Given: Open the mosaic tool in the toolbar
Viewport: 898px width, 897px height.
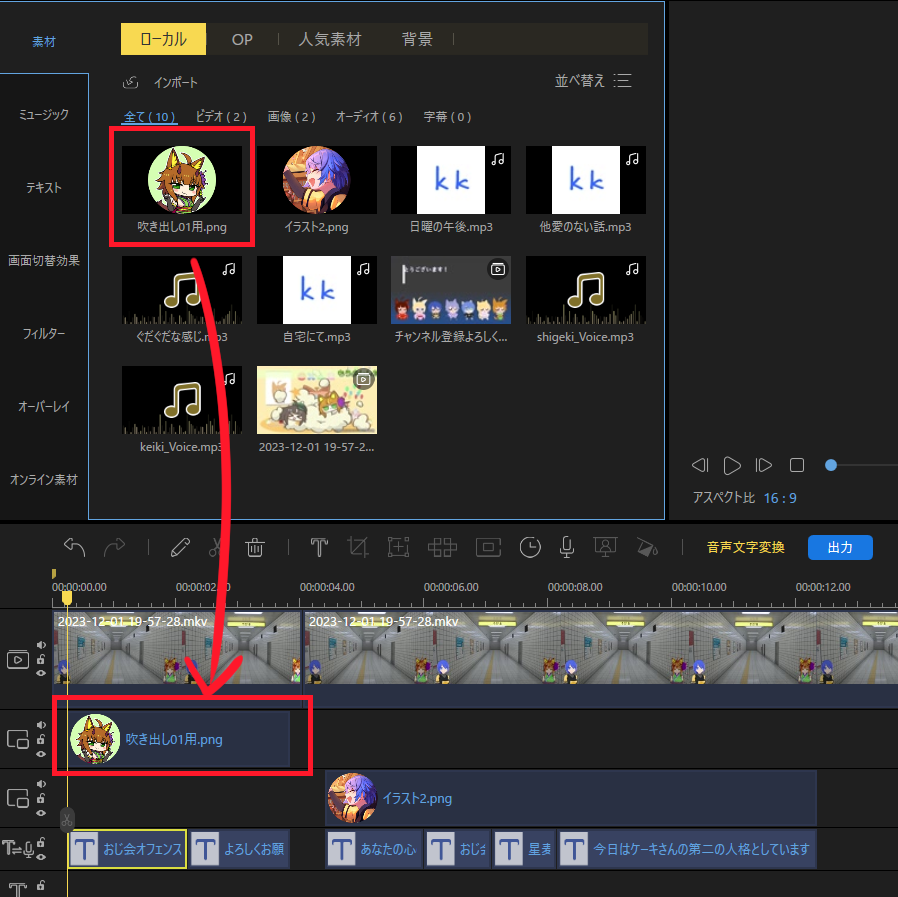Looking at the screenshot, I should point(442,547).
